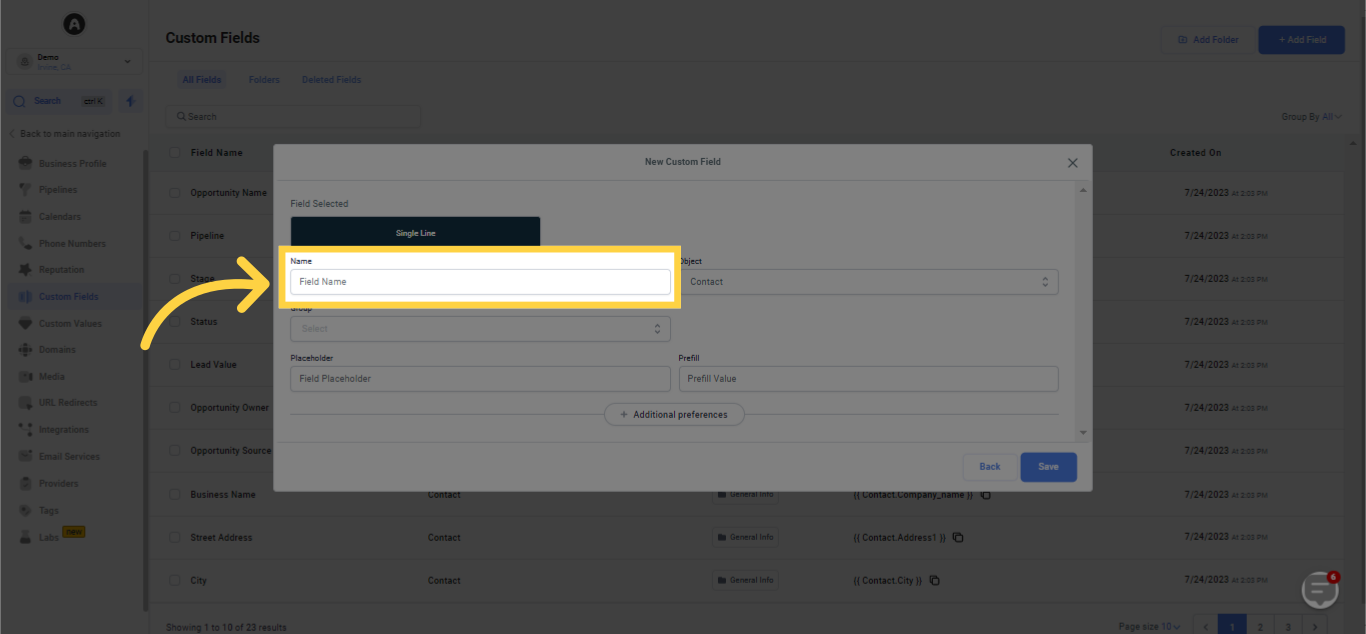Image resolution: width=1366 pixels, height=634 pixels.
Task: Go to Tags in the sidebar
Action: pyautogui.click(x=49, y=511)
